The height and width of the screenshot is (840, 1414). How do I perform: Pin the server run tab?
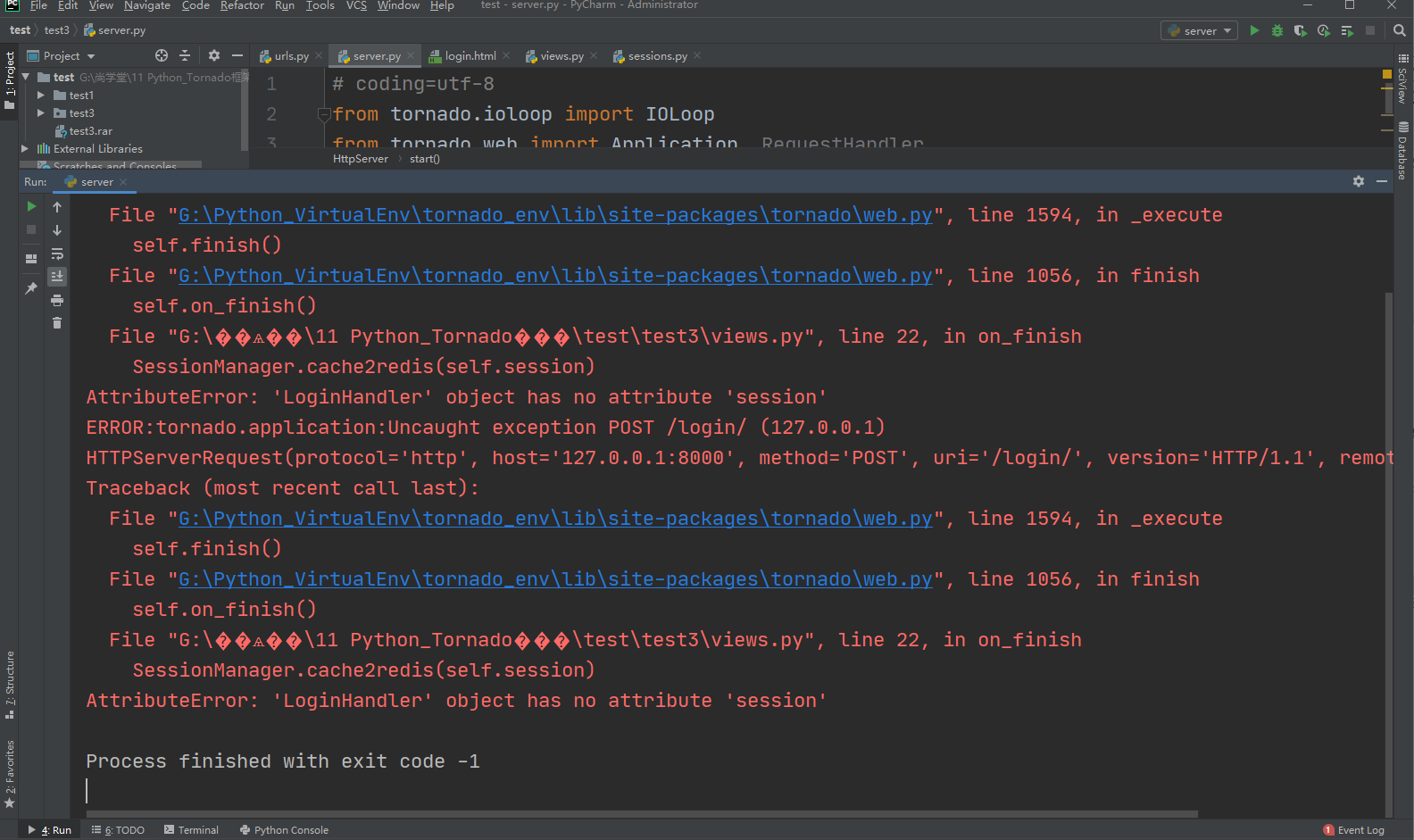(x=31, y=288)
